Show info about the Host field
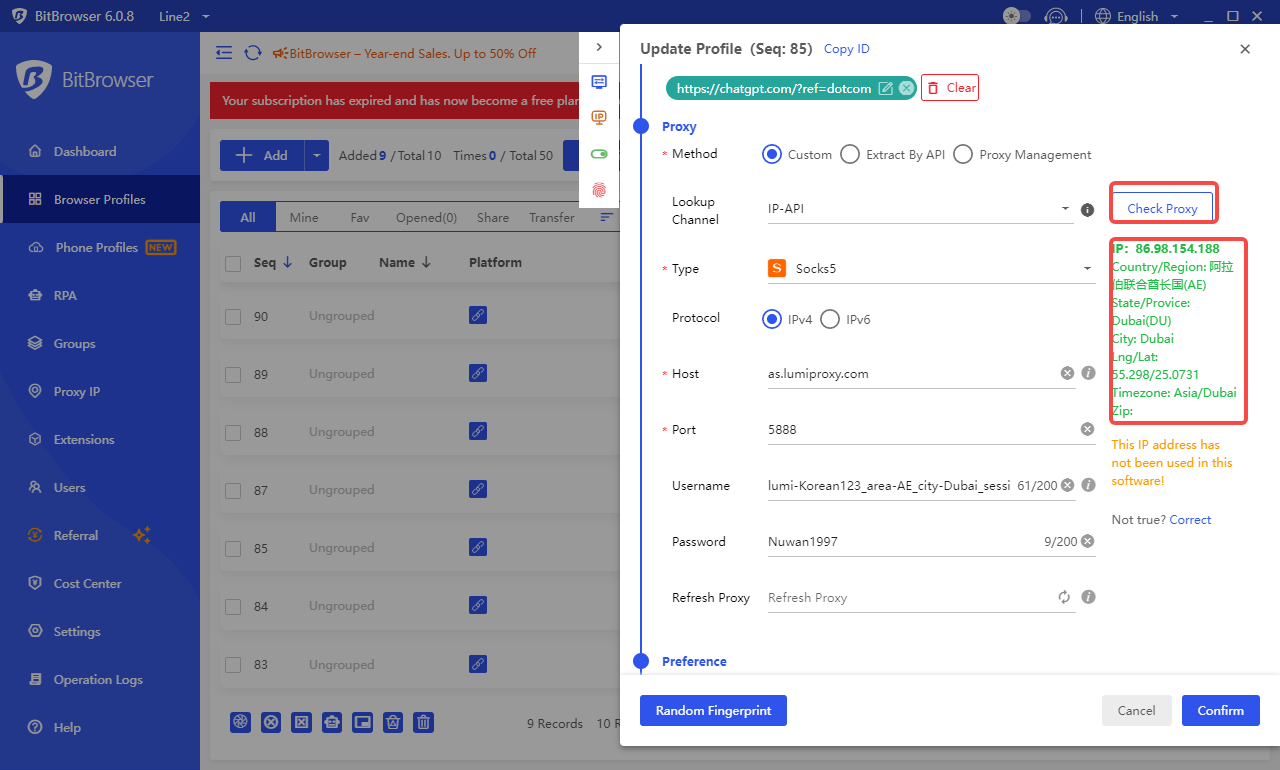Image resolution: width=1280 pixels, height=770 pixels. [1089, 373]
